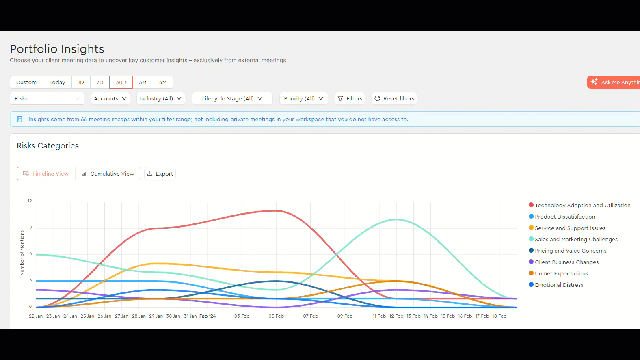Expand the Industry (All) filter dropdown
Viewport: 640px width, 360px height.
pyautogui.click(x=161, y=98)
